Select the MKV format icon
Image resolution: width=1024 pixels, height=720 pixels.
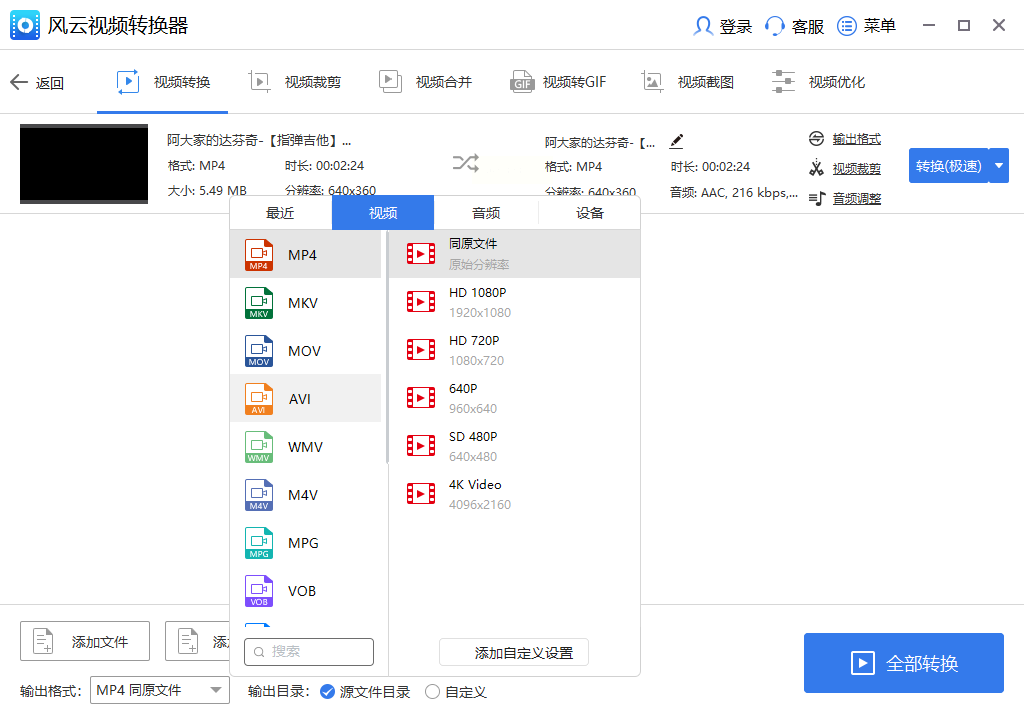(x=259, y=303)
